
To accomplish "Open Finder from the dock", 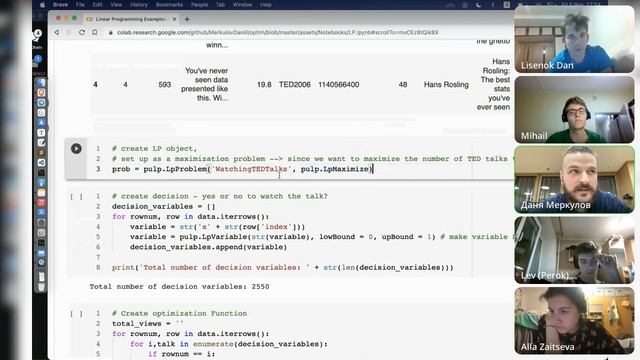I will [x=41, y=82].
